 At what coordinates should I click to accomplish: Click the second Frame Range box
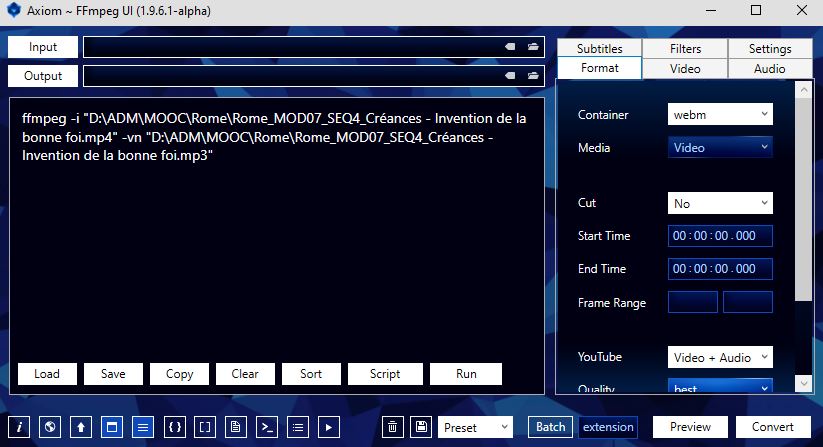coord(748,302)
